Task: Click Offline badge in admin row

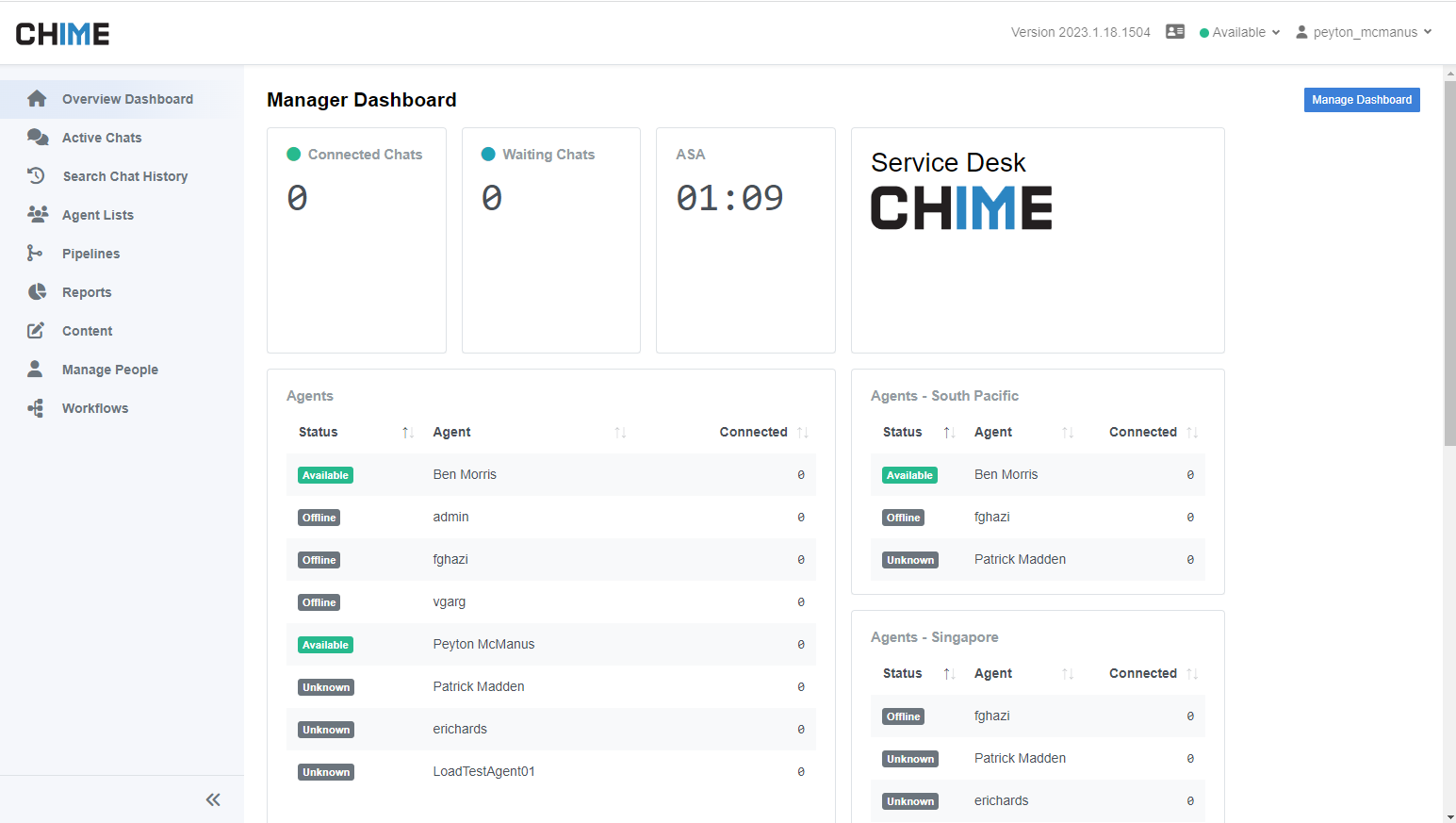Action: tap(319, 518)
